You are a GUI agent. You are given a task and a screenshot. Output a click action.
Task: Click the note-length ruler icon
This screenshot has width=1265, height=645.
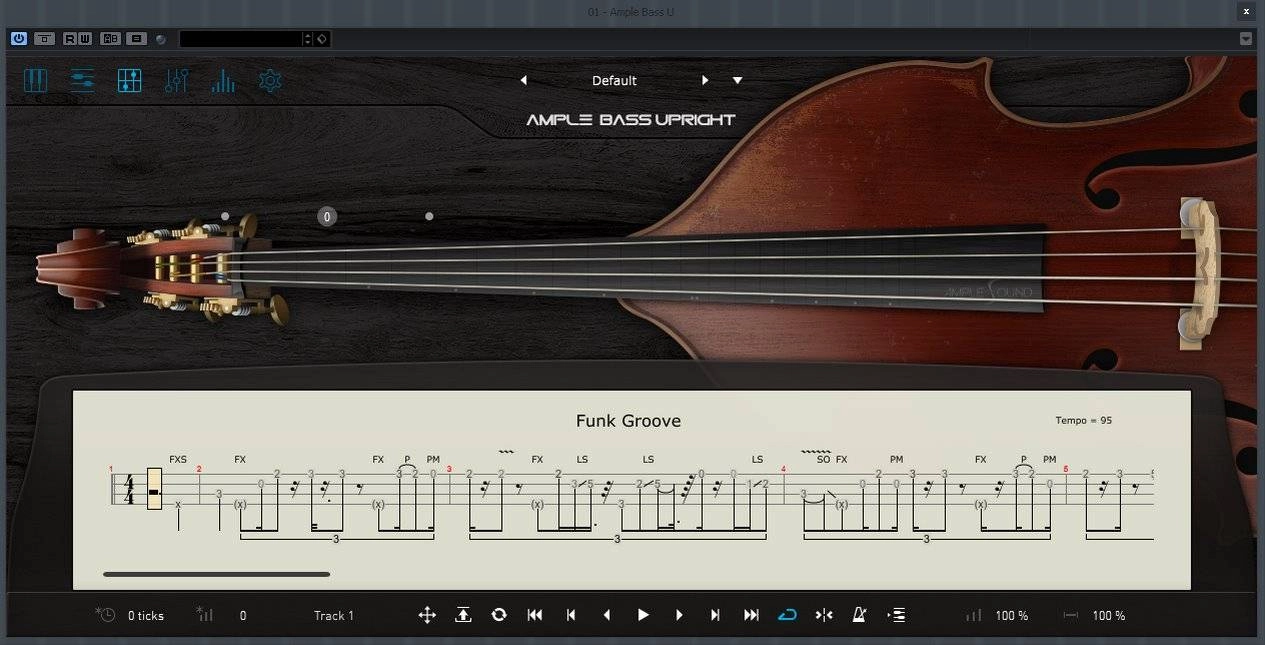[x=1071, y=615]
